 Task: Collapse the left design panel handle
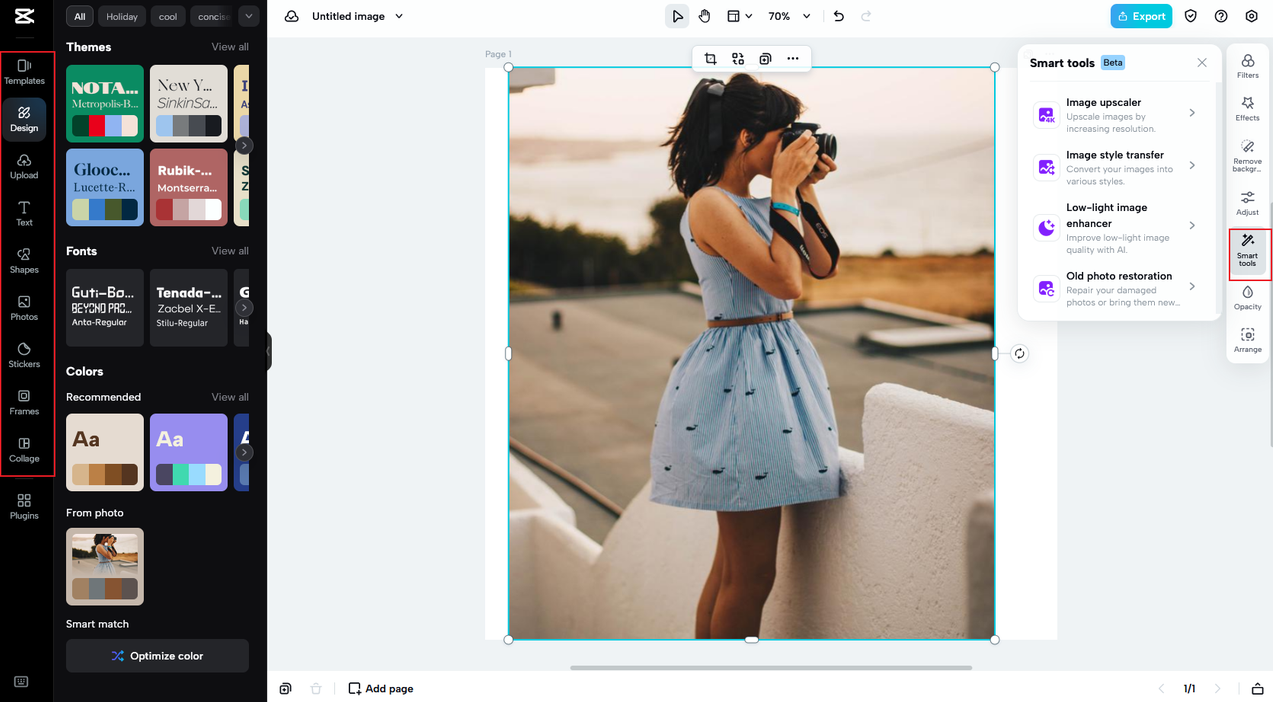[269, 352]
